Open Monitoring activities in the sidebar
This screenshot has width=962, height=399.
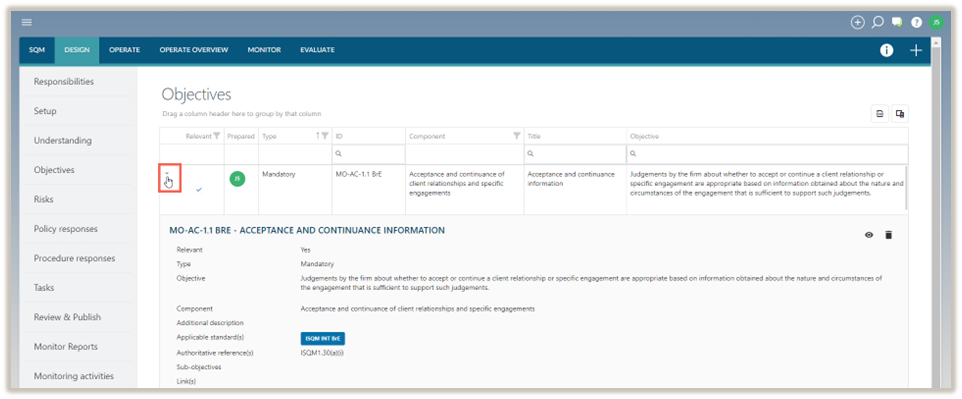click(74, 376)
